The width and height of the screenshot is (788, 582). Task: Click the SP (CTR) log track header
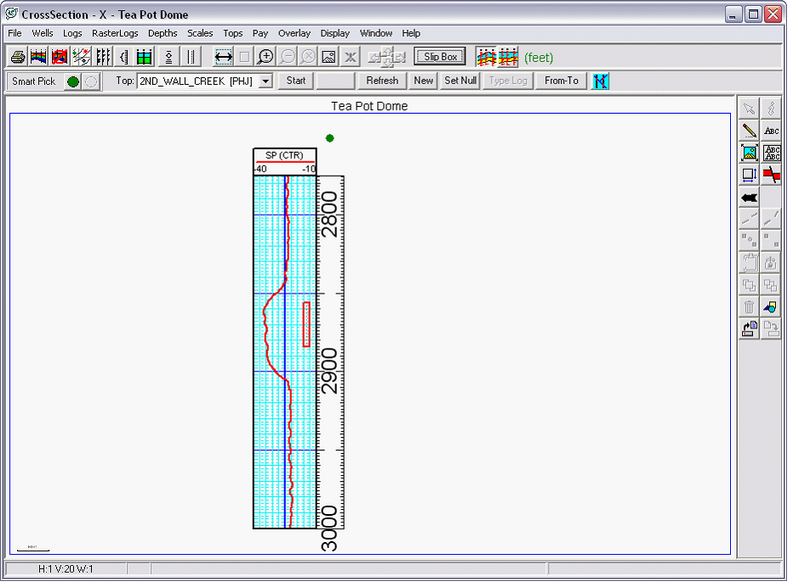285,155
